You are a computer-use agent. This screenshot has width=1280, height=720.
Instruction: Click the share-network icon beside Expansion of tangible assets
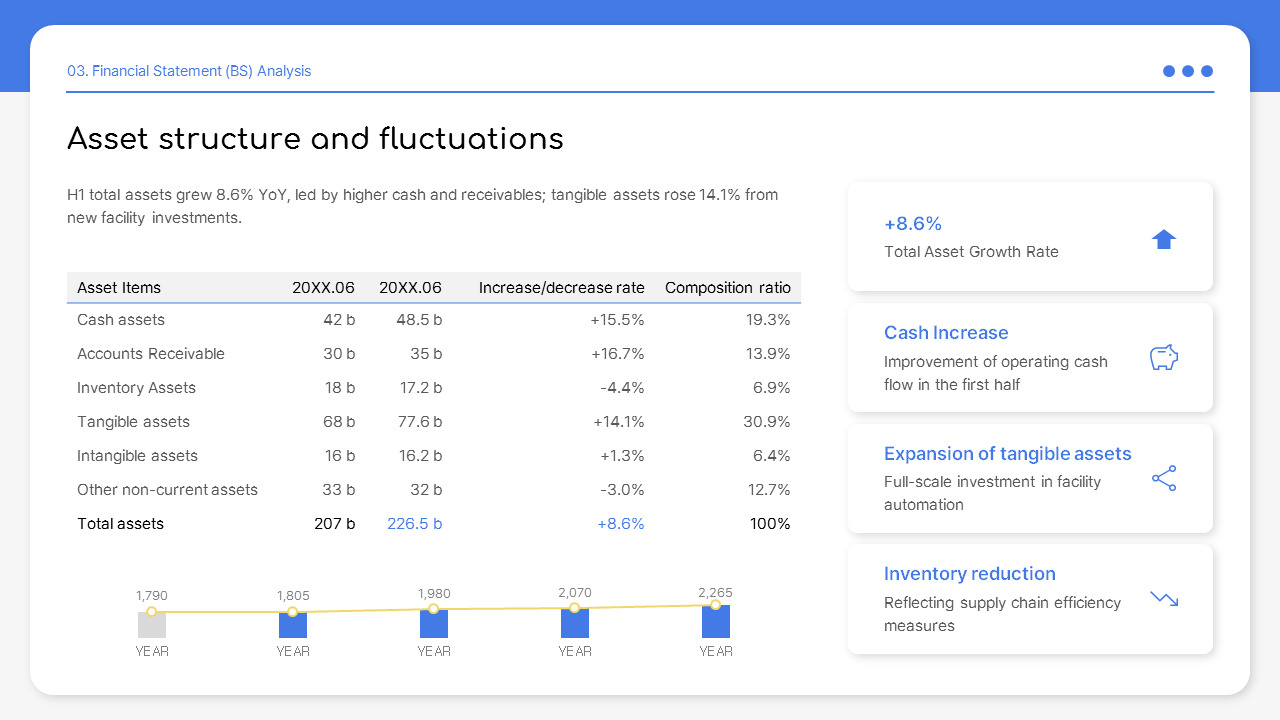(x=1163, y=478)
